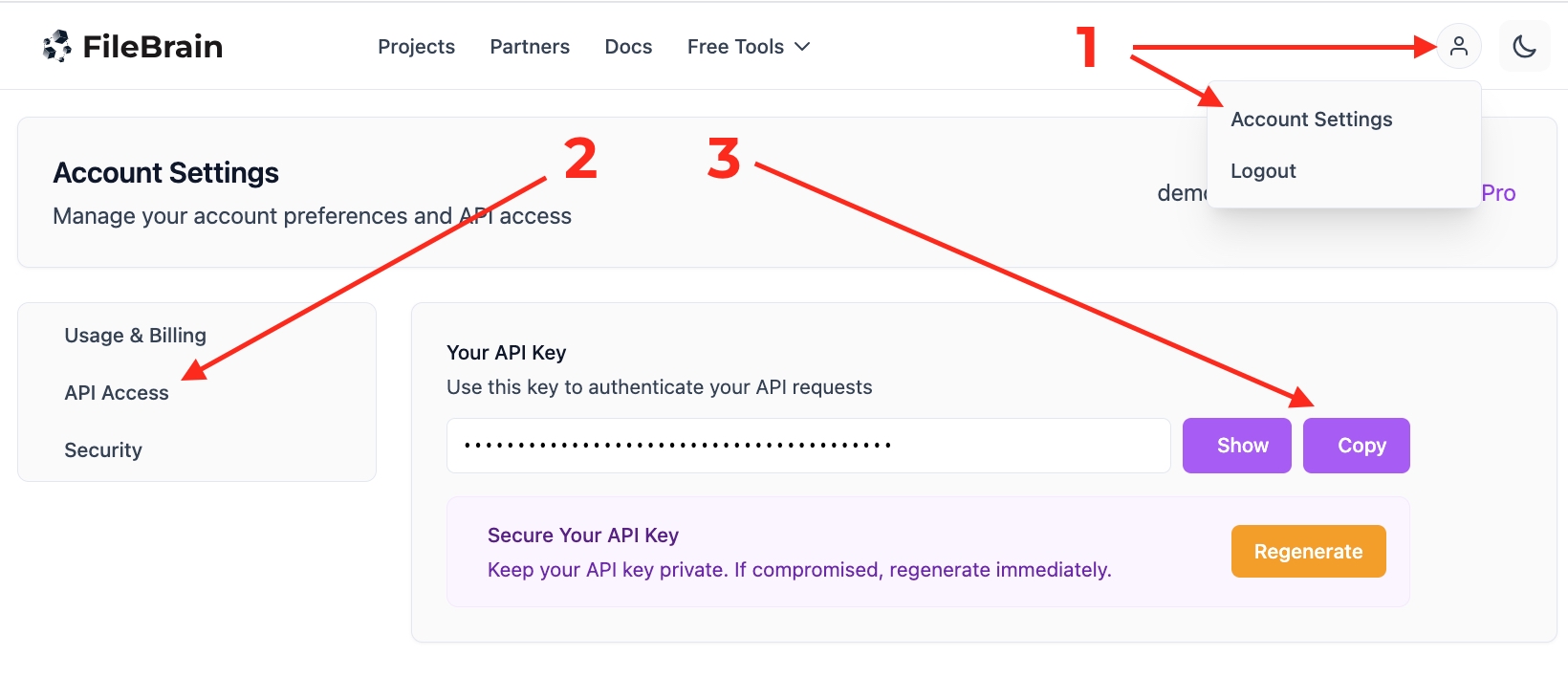
Task: Click the Account Settings page heading
Action: [x=166, y=173]
